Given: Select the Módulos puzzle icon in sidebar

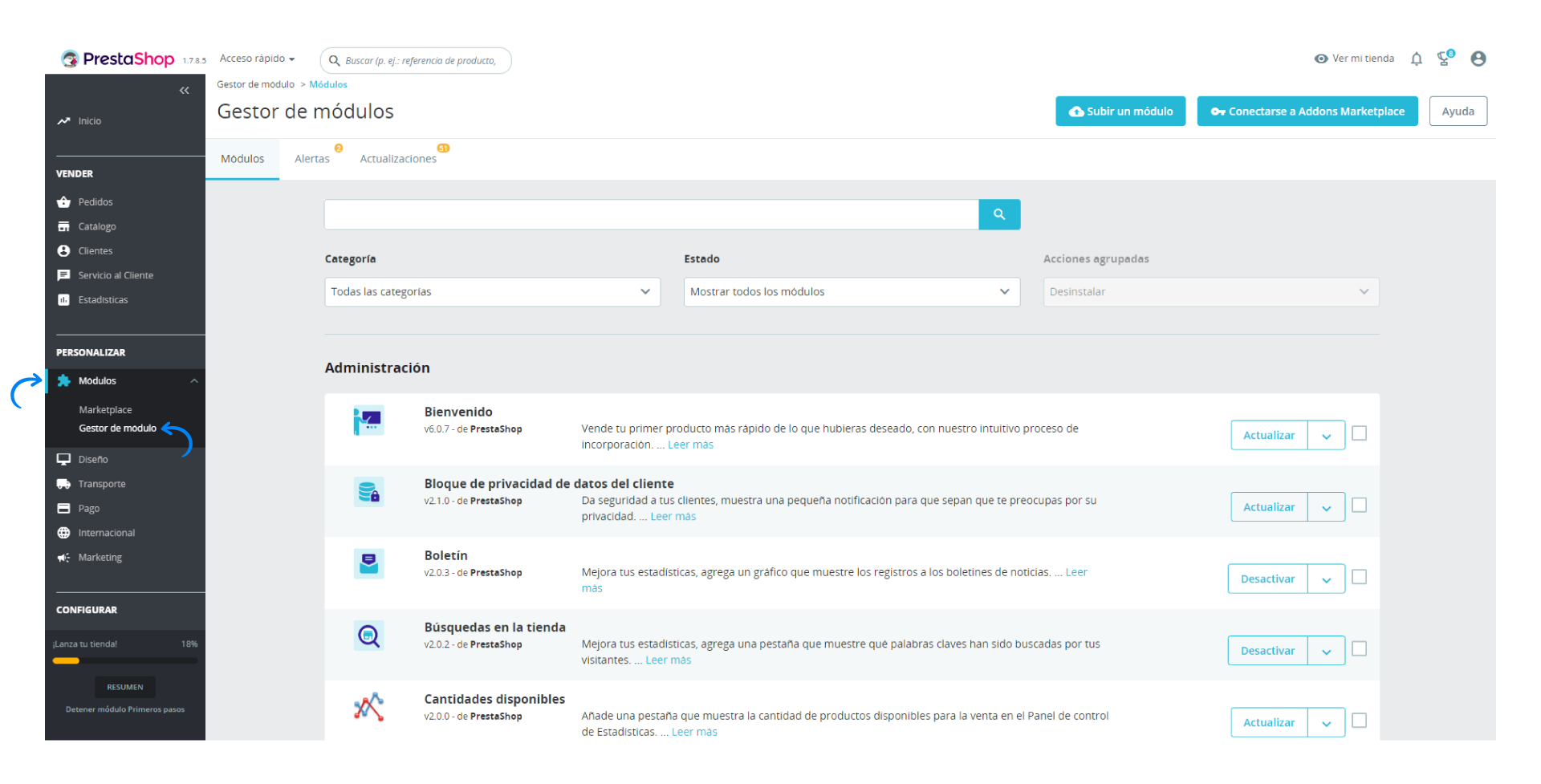Looking at the screenshot, I should click(64, 380).
